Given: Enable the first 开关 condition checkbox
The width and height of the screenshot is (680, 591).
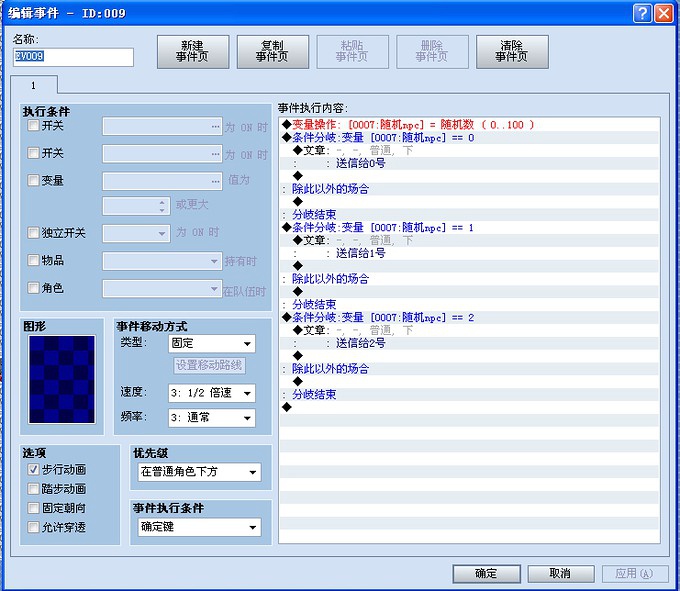Looking at the screenshot, I should pyautogui.click(x=33, y=126).
